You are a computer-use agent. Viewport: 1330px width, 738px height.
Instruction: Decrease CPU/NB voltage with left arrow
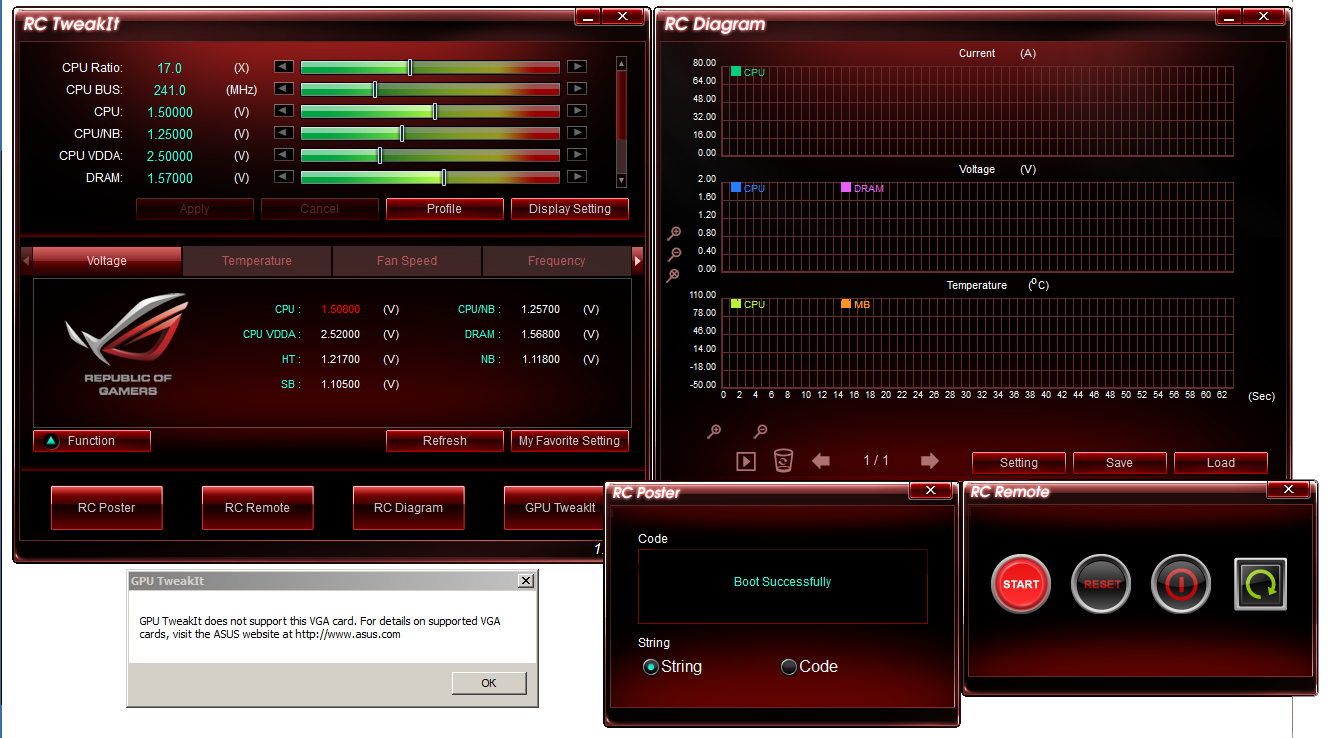[x=284, y=133]
